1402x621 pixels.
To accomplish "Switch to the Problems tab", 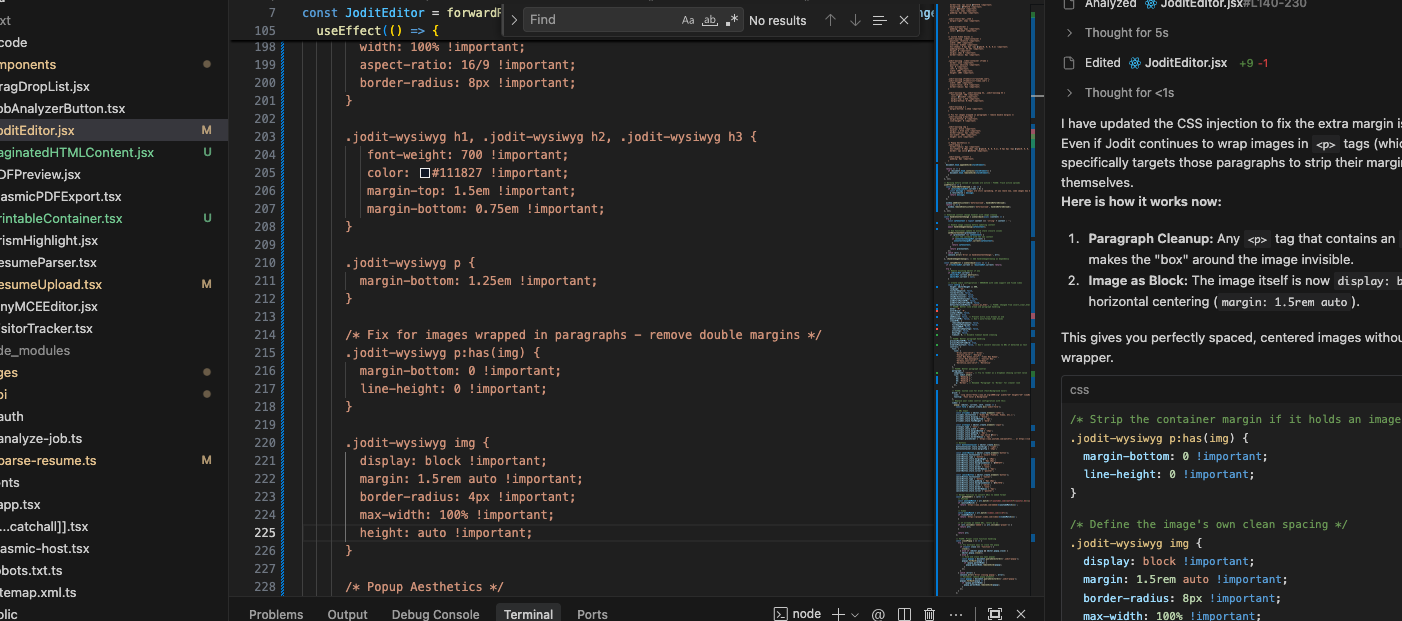I will click(276, 614).
